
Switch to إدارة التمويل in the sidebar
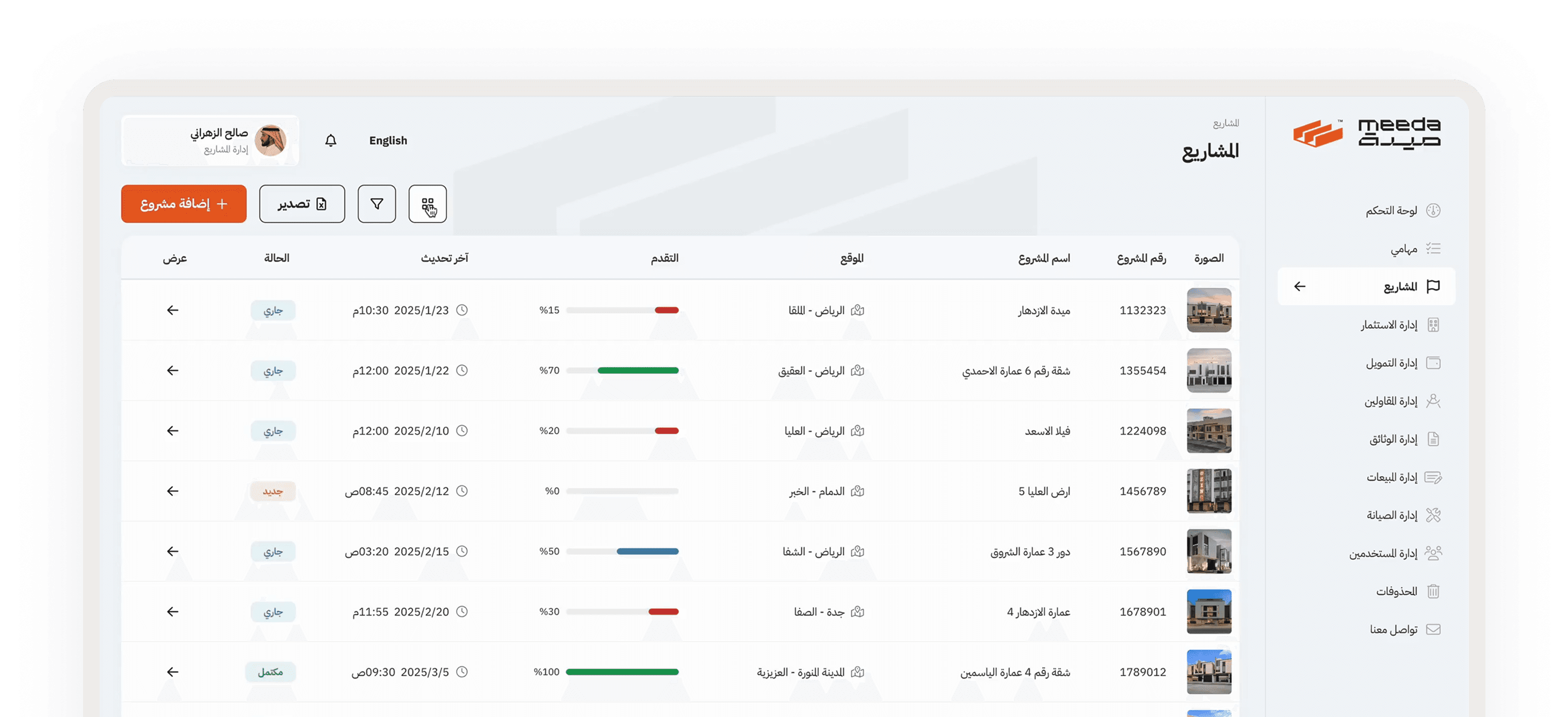[x=1434, y=362]
